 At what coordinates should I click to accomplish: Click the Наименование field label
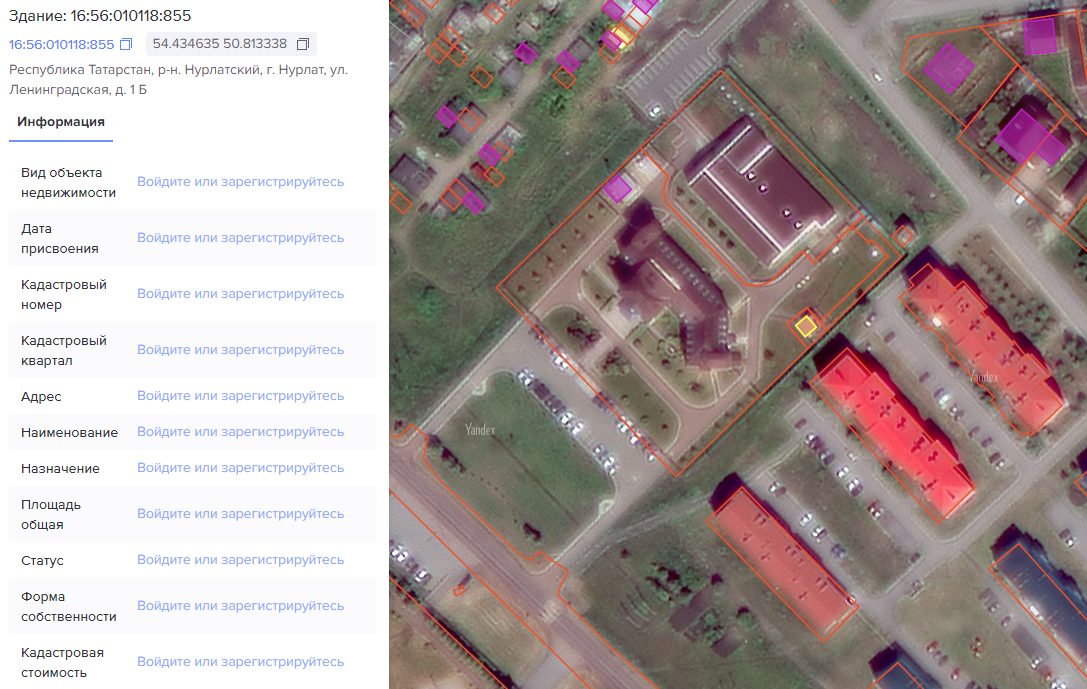69,433
